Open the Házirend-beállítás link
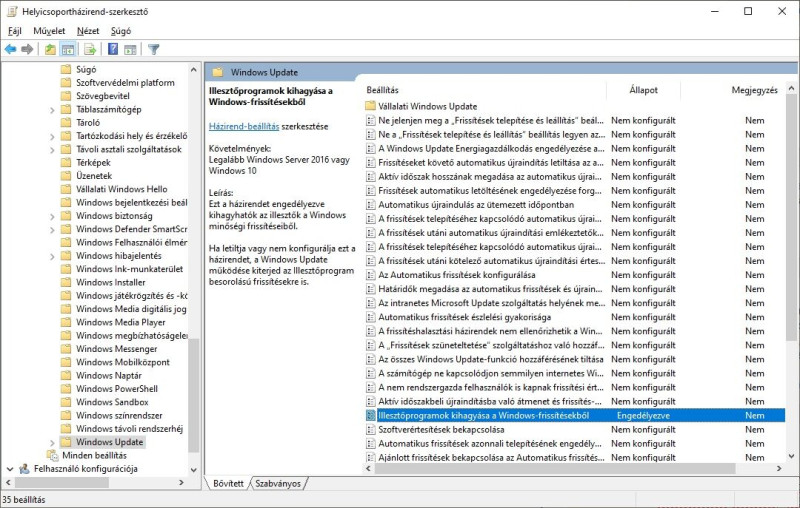The height and width of the screenshot is (508, 800). pyautogui.click(x=244, y=126)
